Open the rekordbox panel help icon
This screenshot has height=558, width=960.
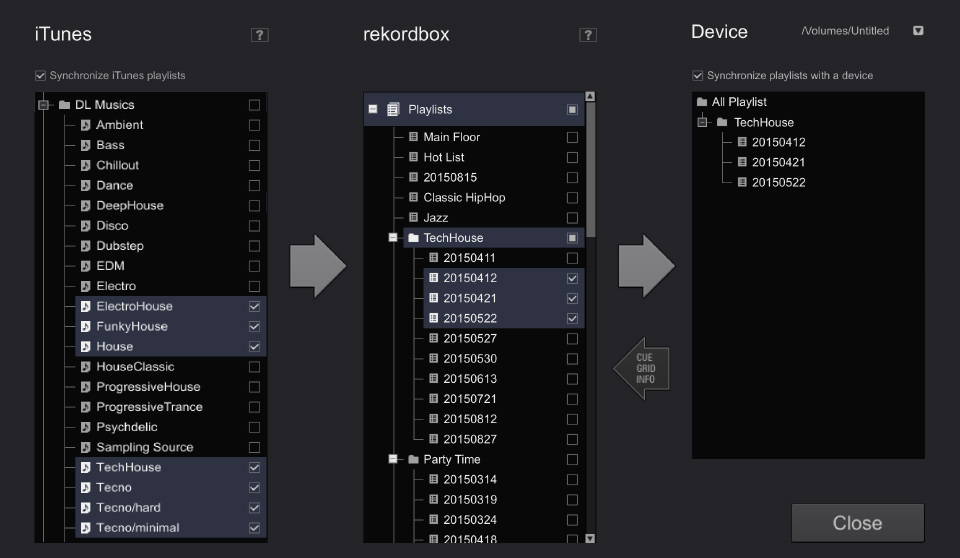pos(588,35)
